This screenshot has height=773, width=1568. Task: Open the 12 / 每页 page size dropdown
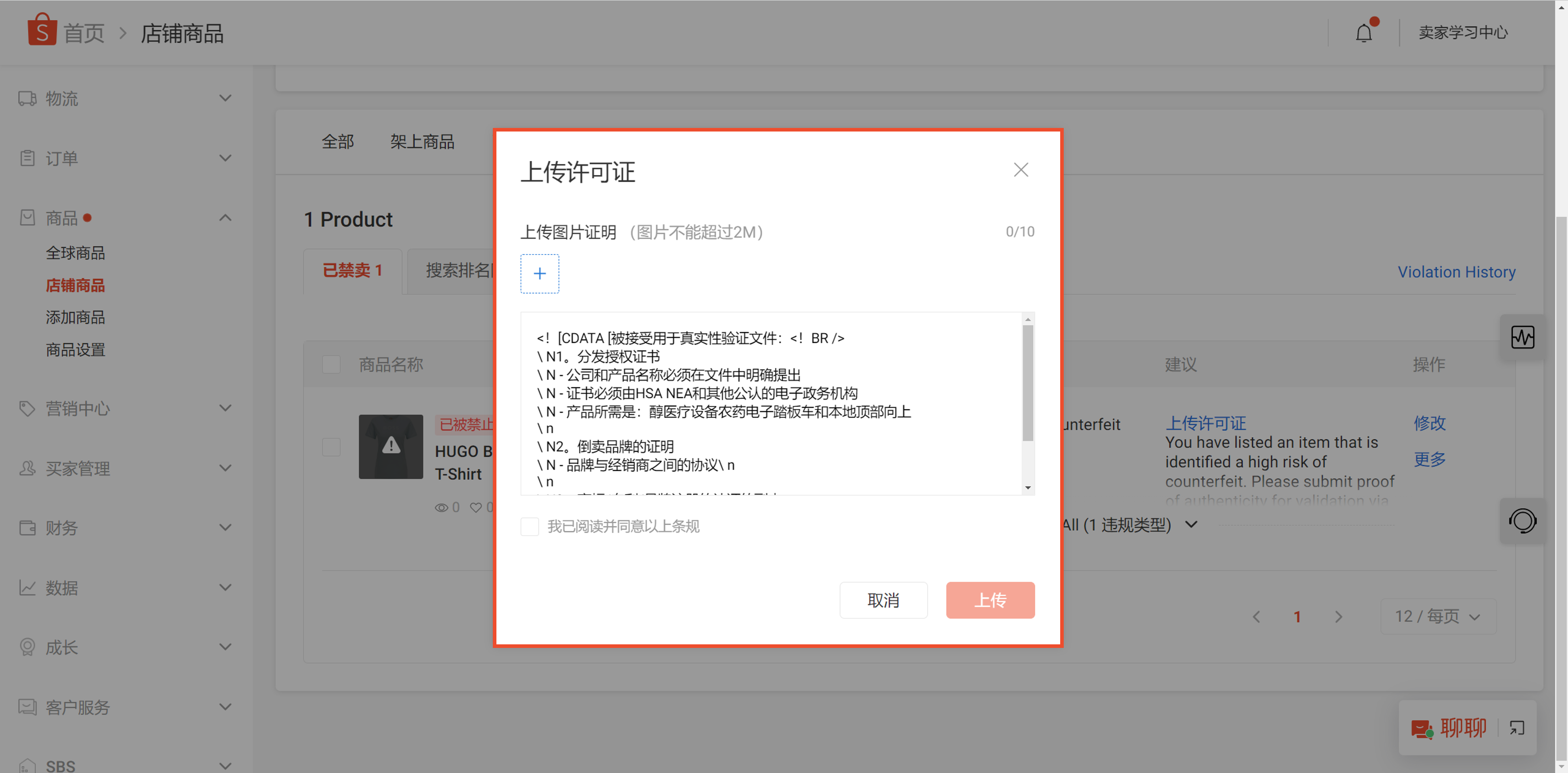1438,617
